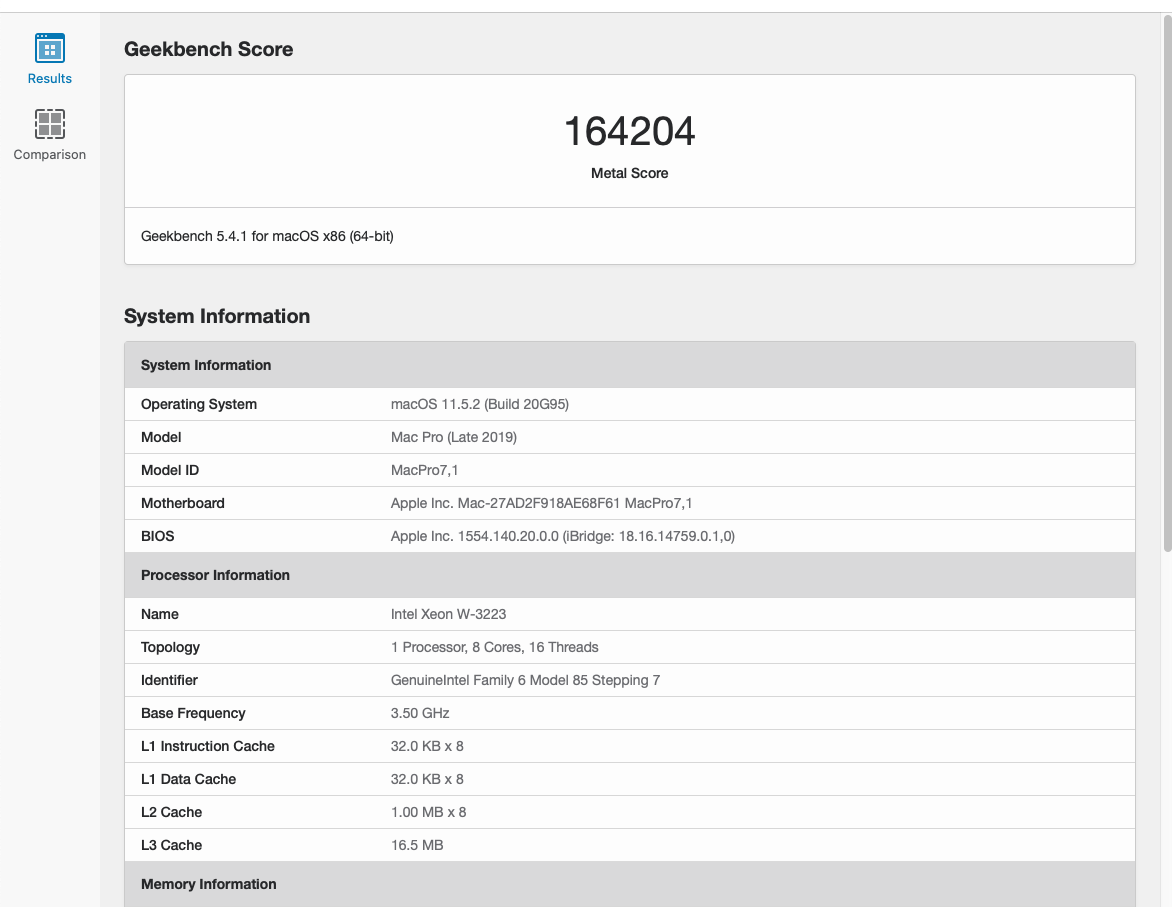Screen dimensions: 1172x907
Task: Click Geekbench 5.4.1 for macOS version text
Action: 267,236
